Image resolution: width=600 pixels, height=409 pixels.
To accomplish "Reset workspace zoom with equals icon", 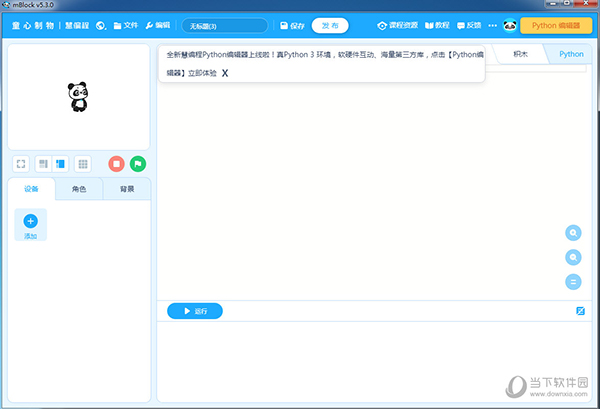I will (573, 282).
